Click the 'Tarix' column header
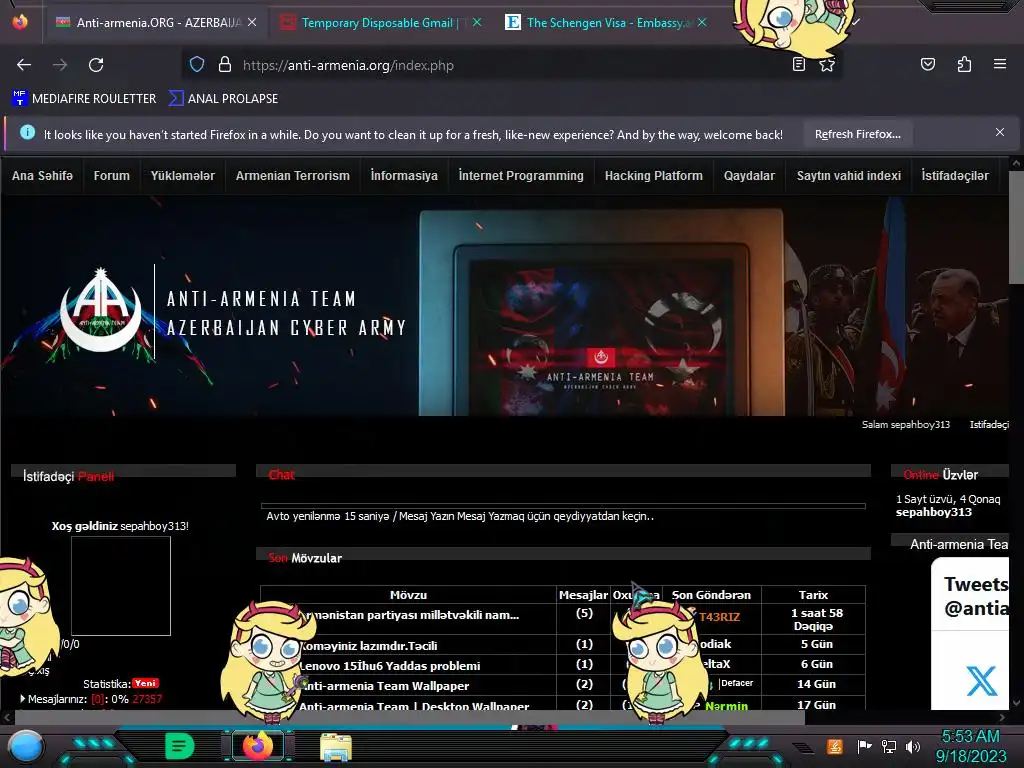 [x=813, y=595]
